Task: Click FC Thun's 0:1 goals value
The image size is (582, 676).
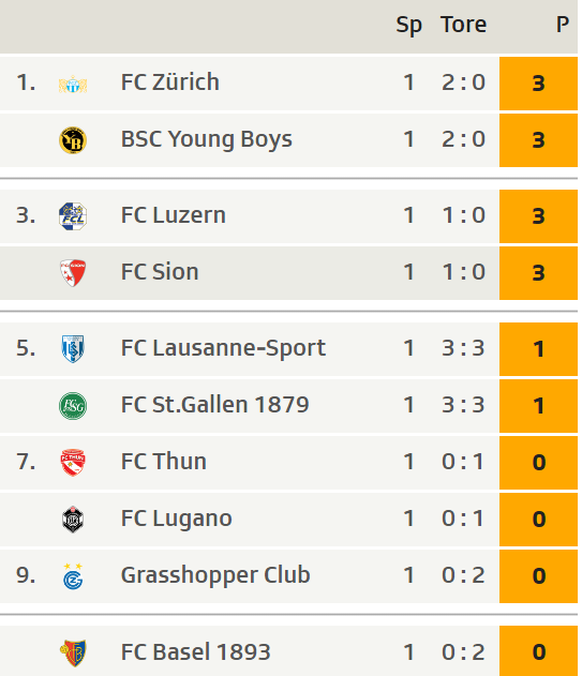Action: tap(463, 462)
